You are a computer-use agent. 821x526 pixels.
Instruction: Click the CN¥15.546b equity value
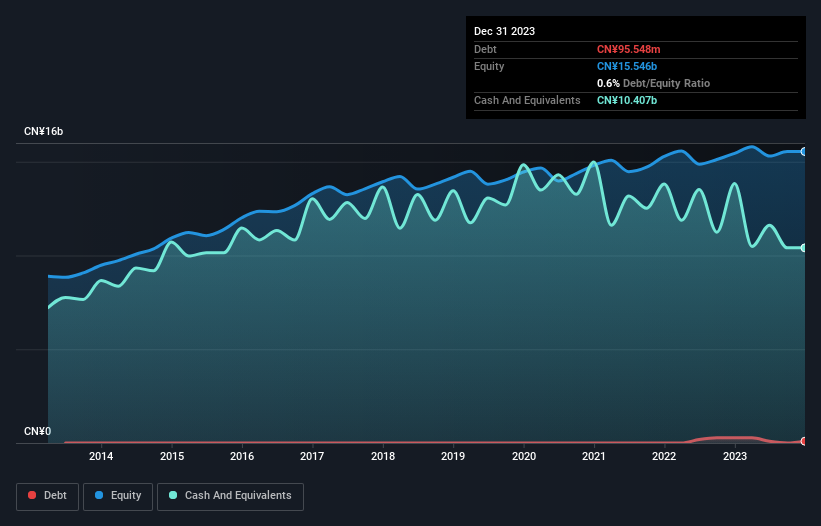click(x=627, y=66)
